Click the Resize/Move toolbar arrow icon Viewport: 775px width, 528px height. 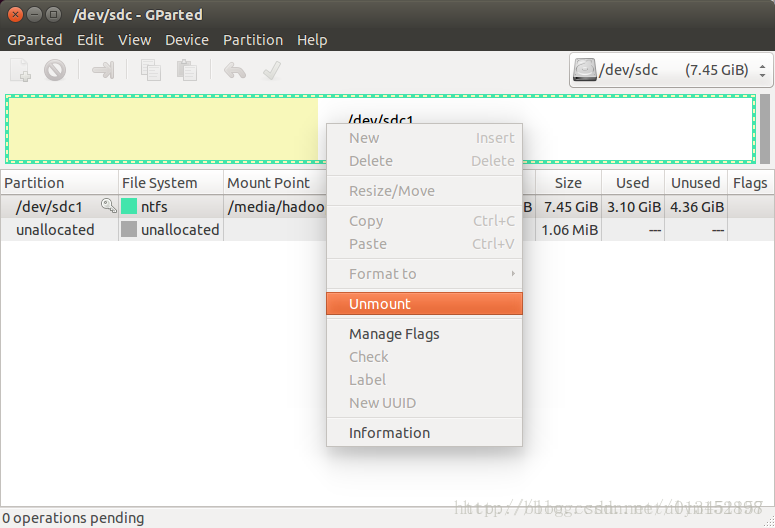(x=103, y=70)
